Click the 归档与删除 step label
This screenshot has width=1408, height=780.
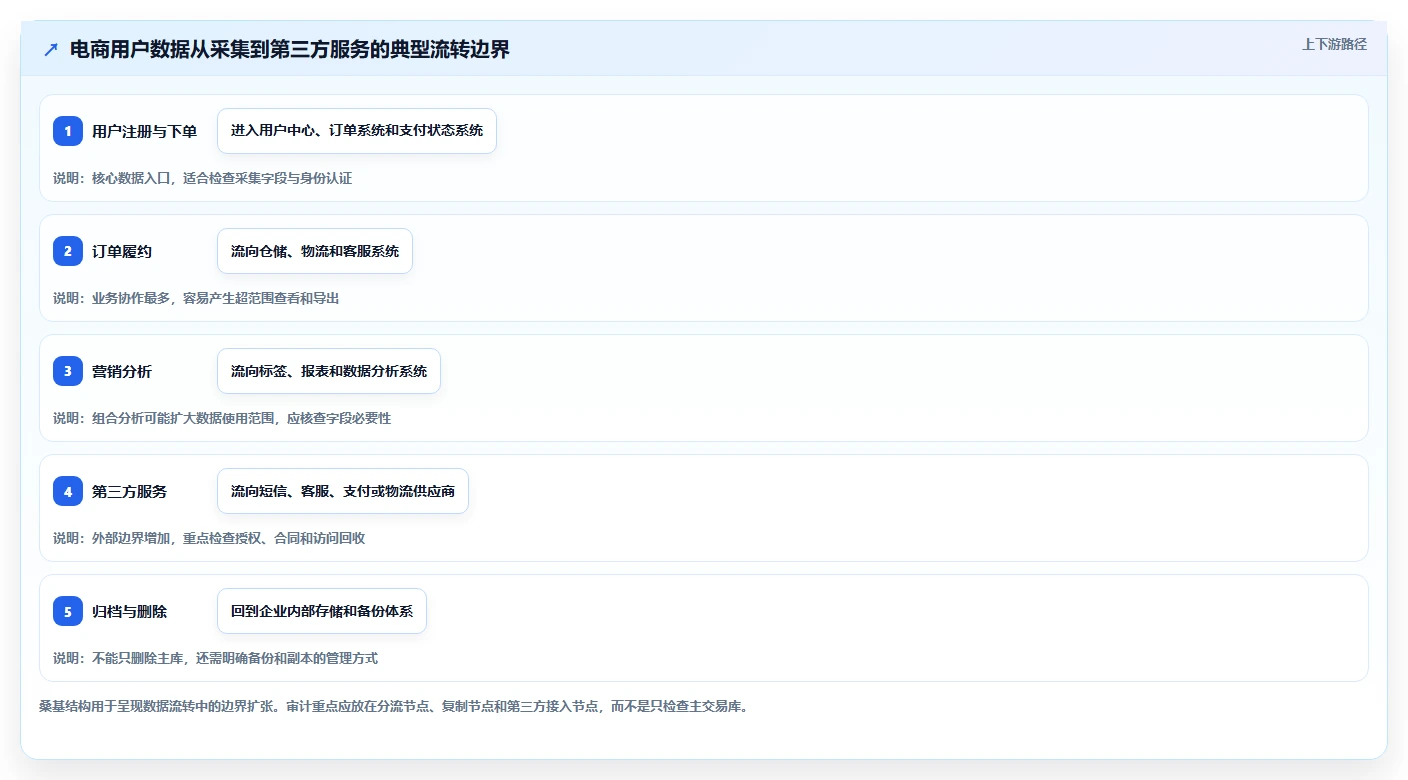click(129, 611)
